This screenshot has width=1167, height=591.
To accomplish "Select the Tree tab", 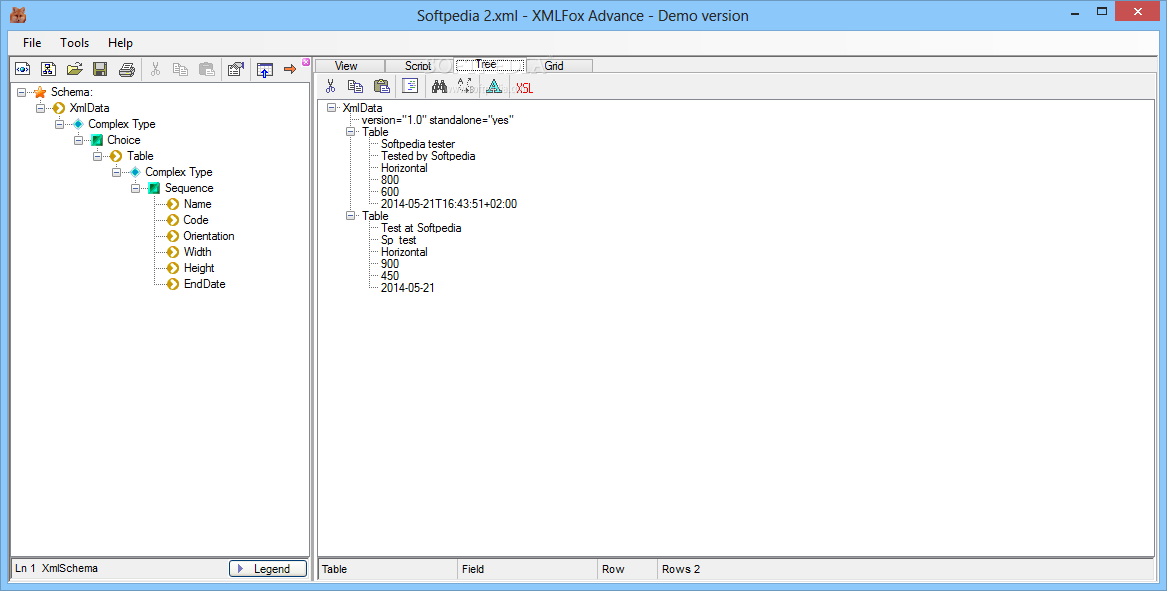I will pyautogui.click(x=490, y=65).
